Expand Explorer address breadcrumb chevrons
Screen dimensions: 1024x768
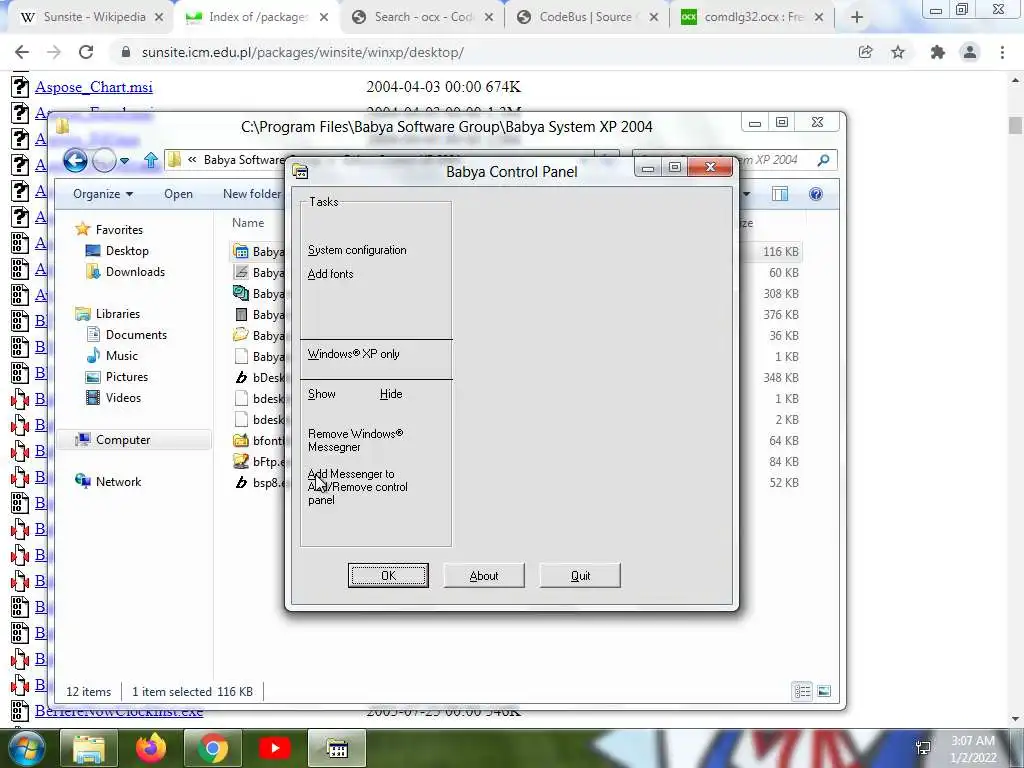[x=192, y=159]
